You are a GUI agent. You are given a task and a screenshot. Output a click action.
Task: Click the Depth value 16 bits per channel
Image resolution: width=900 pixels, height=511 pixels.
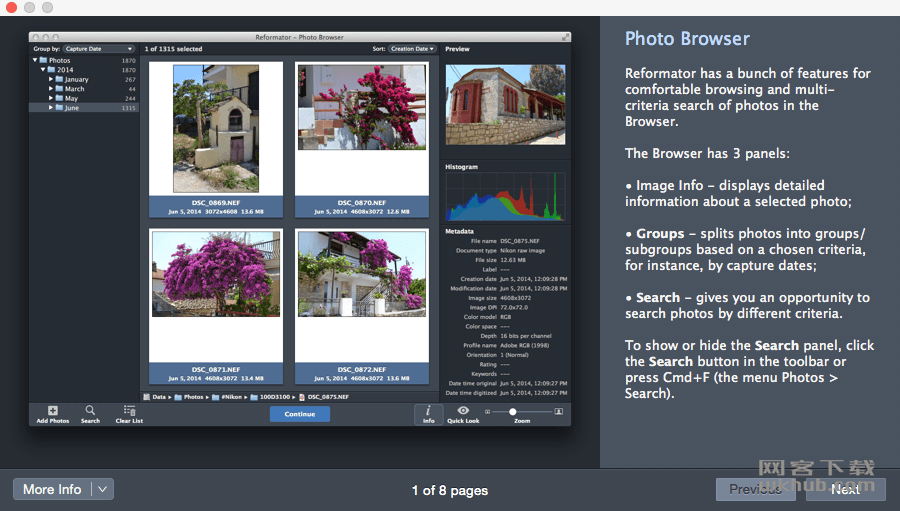525,336
